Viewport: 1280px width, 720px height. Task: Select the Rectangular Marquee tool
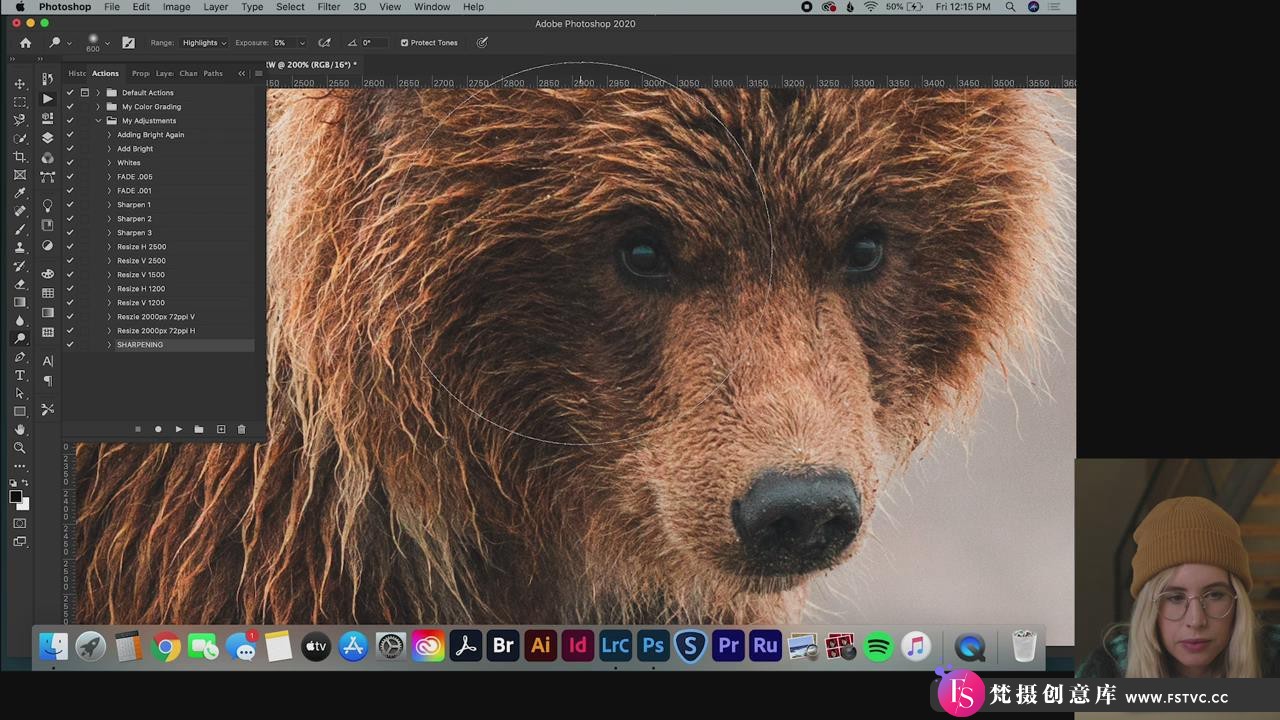(19, 102)
